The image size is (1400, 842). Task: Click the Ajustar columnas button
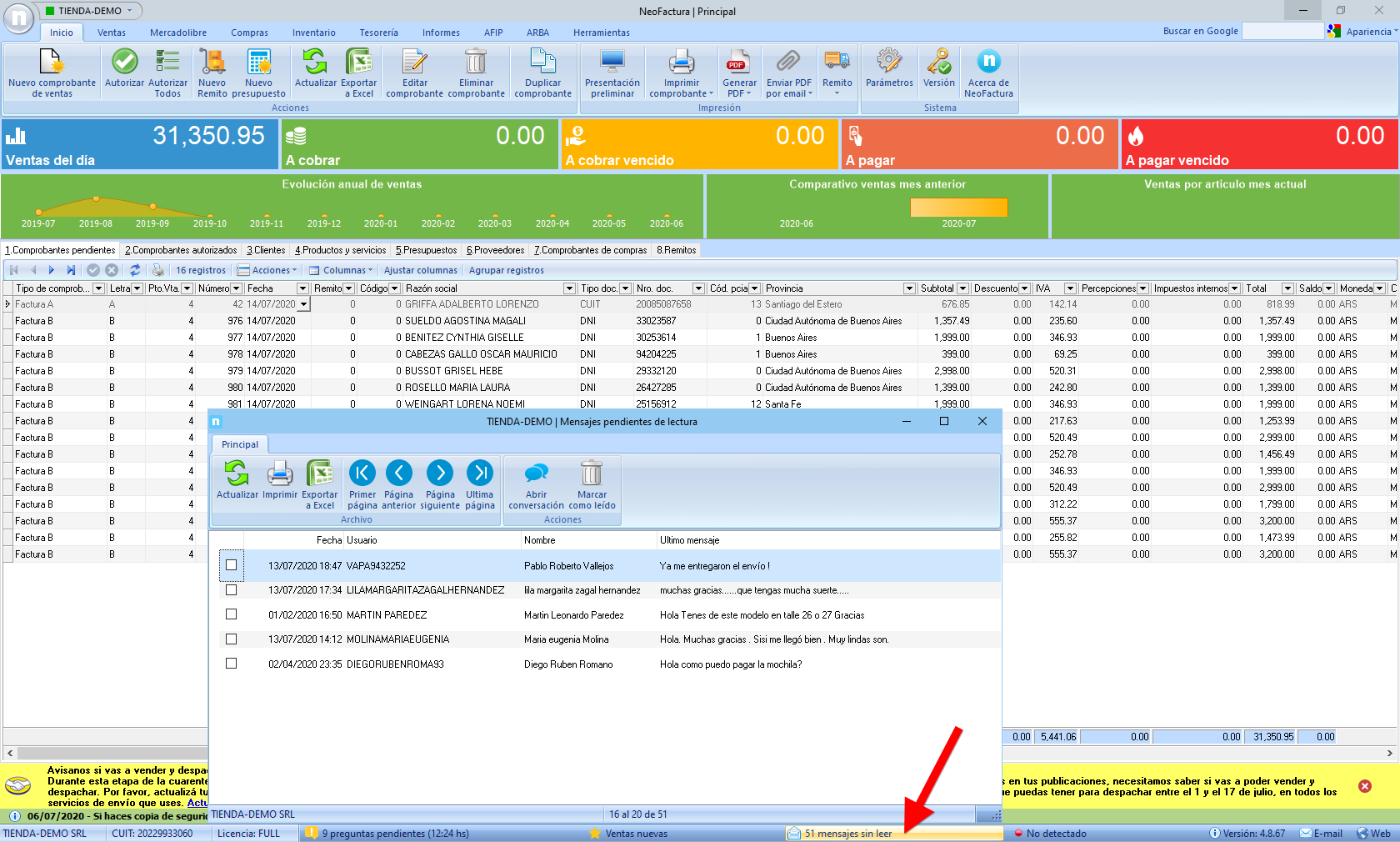click(x=420, y=270)
